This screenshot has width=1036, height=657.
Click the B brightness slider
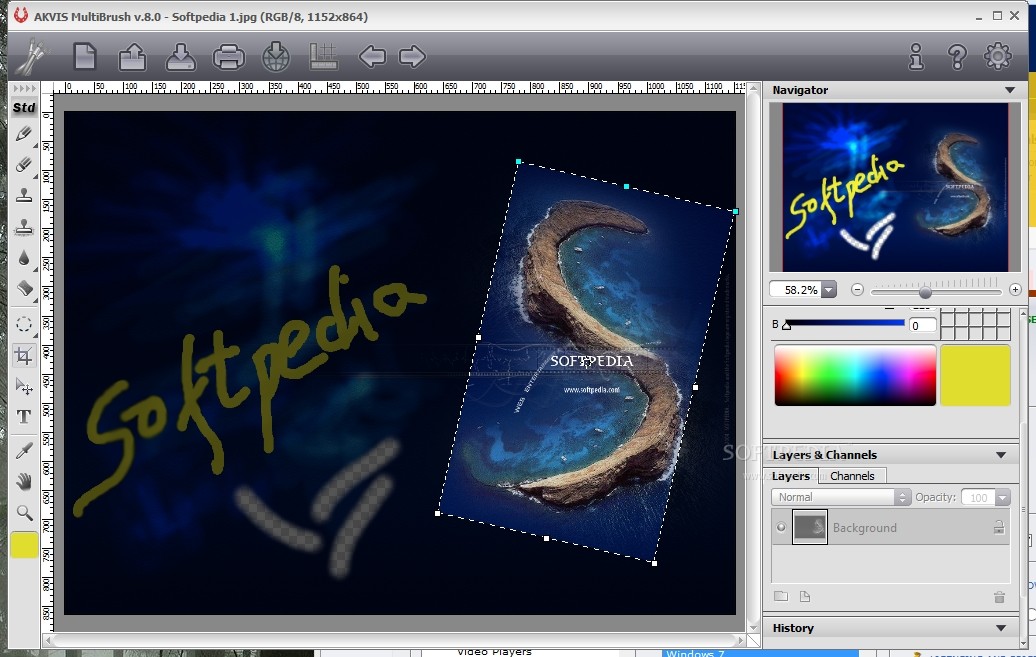[844, 323]
